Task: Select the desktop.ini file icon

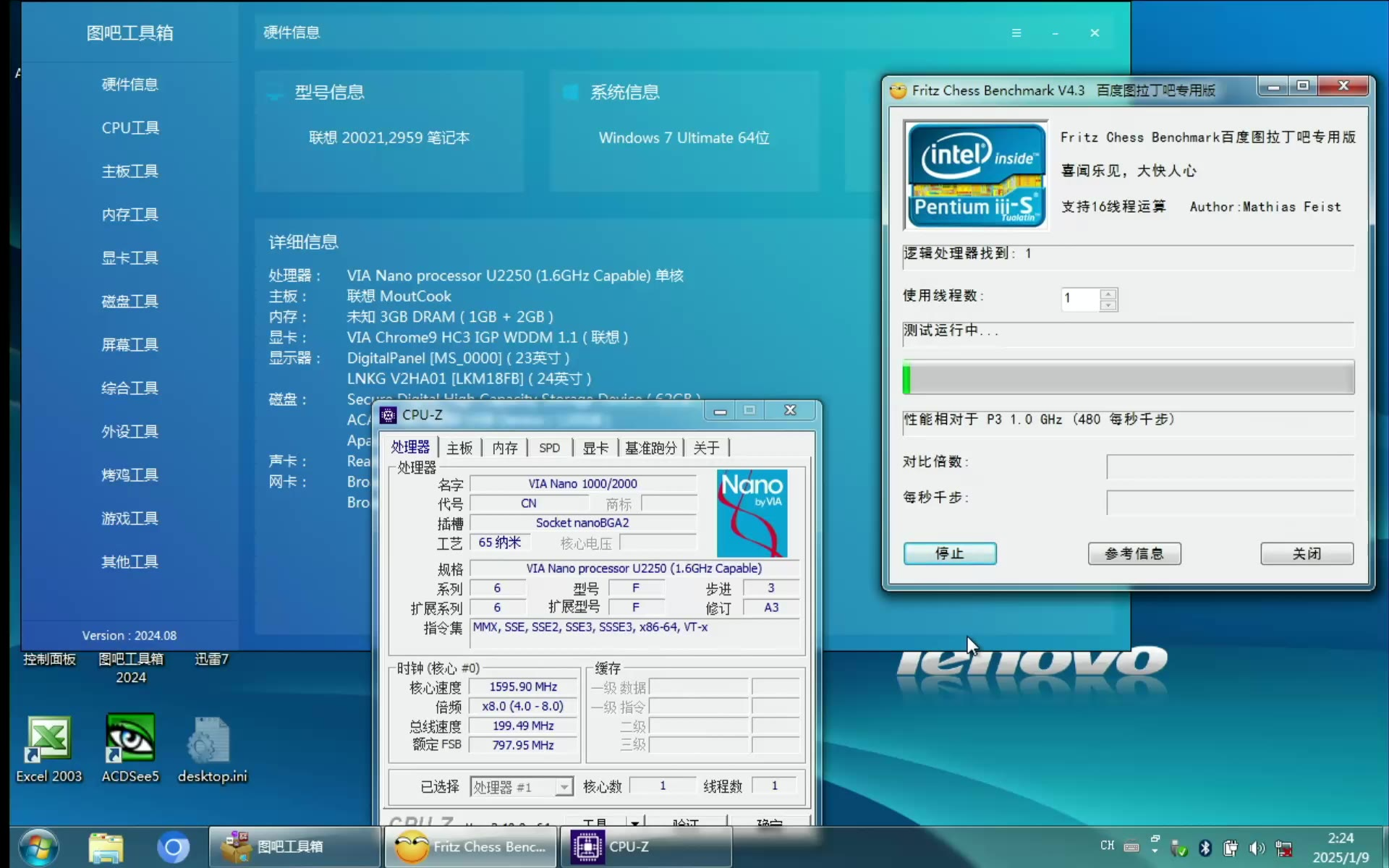Action: pos(212,749)
